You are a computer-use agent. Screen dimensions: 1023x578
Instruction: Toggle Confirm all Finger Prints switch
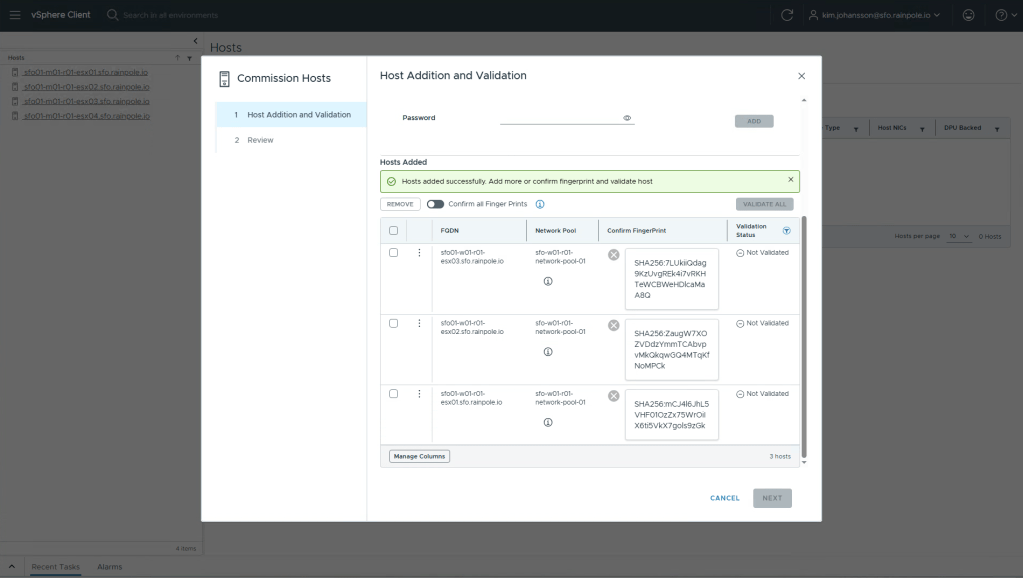tap(436, 204)
